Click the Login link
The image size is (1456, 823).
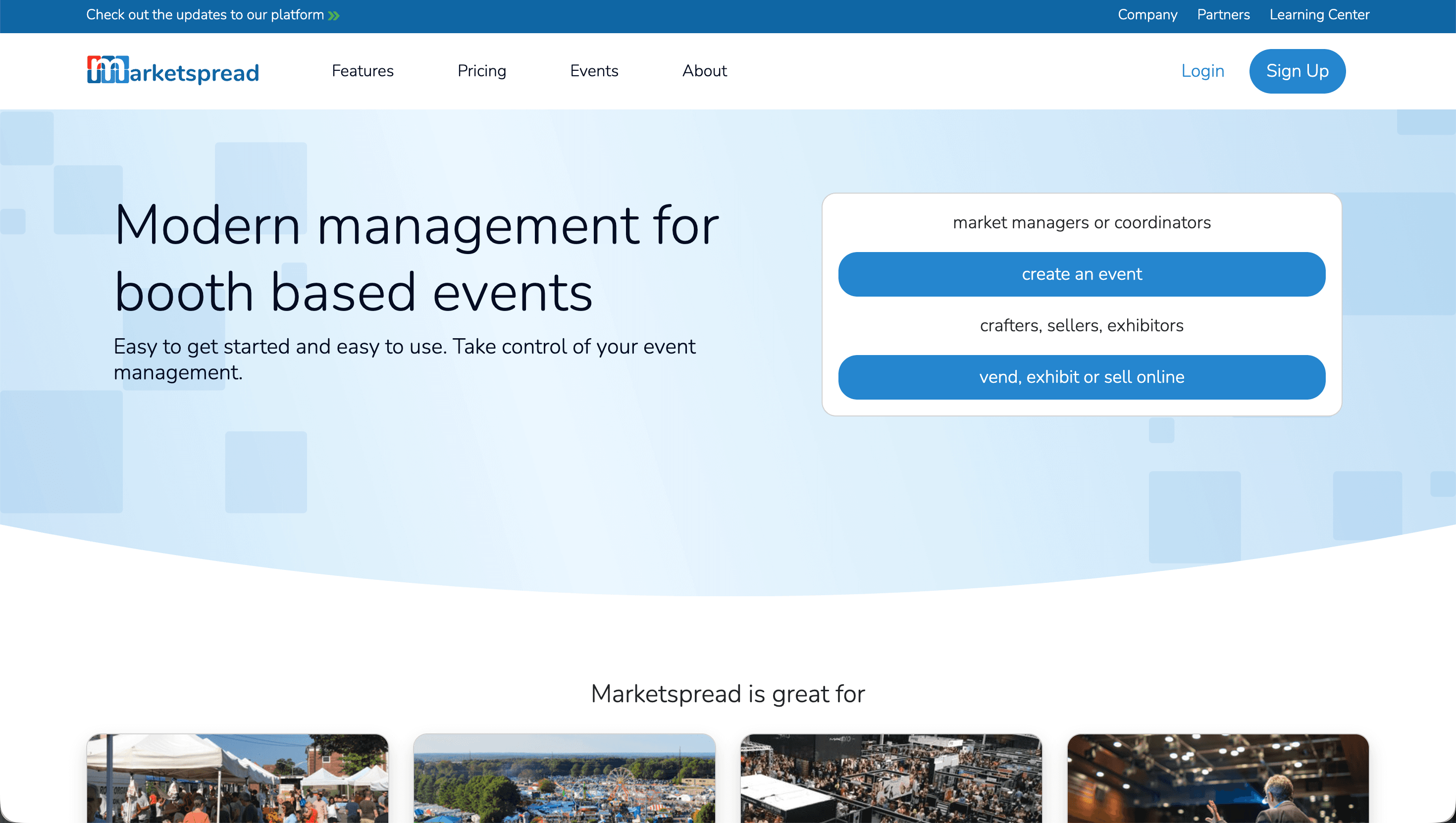1202,71
